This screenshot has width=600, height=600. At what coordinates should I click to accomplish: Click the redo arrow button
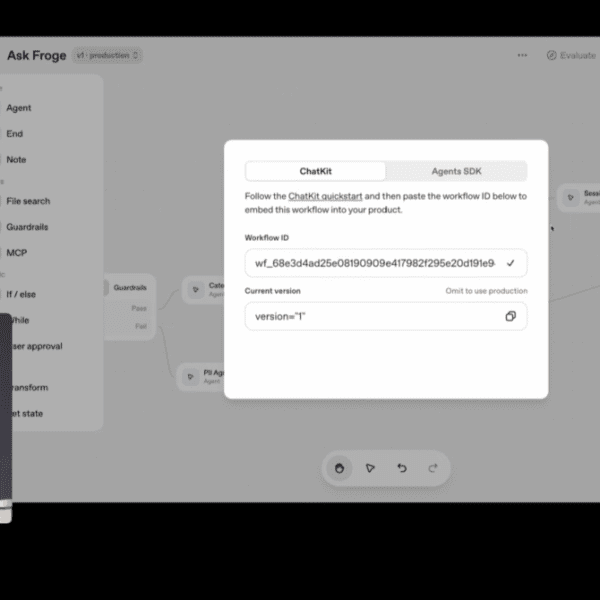coord(432,467)
